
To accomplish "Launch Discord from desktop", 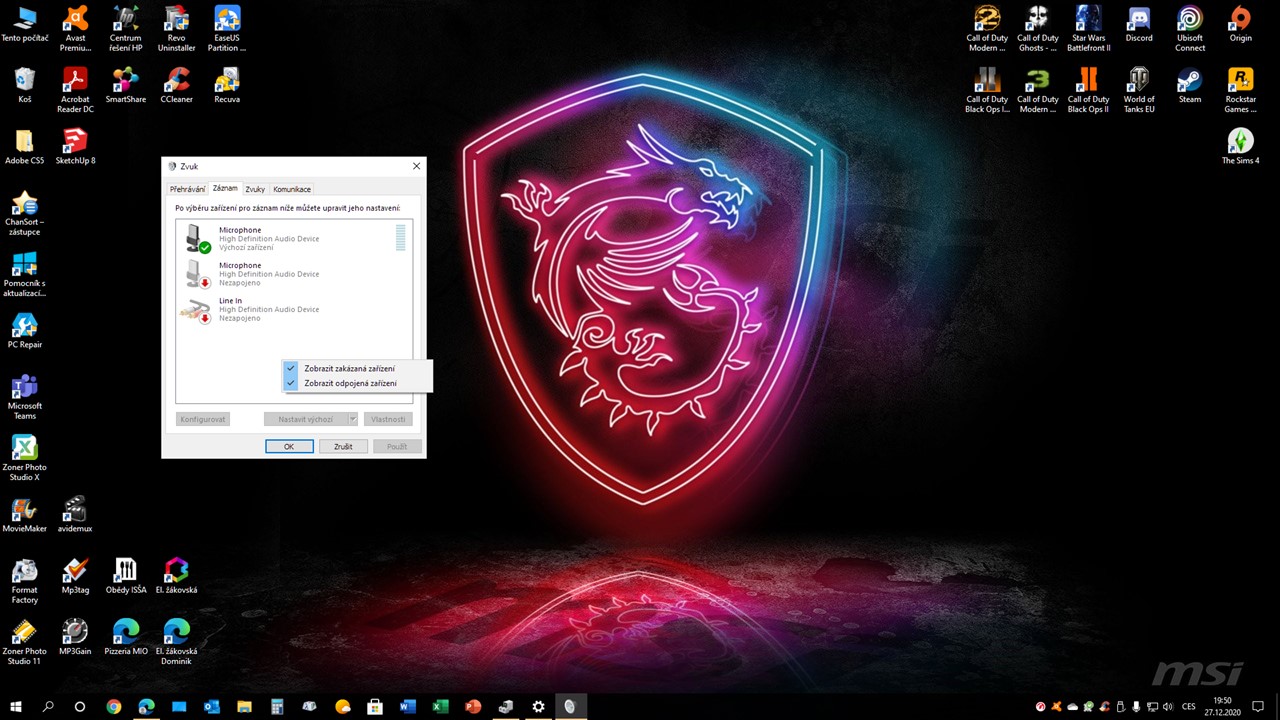I will click(x=1139, y=24).
